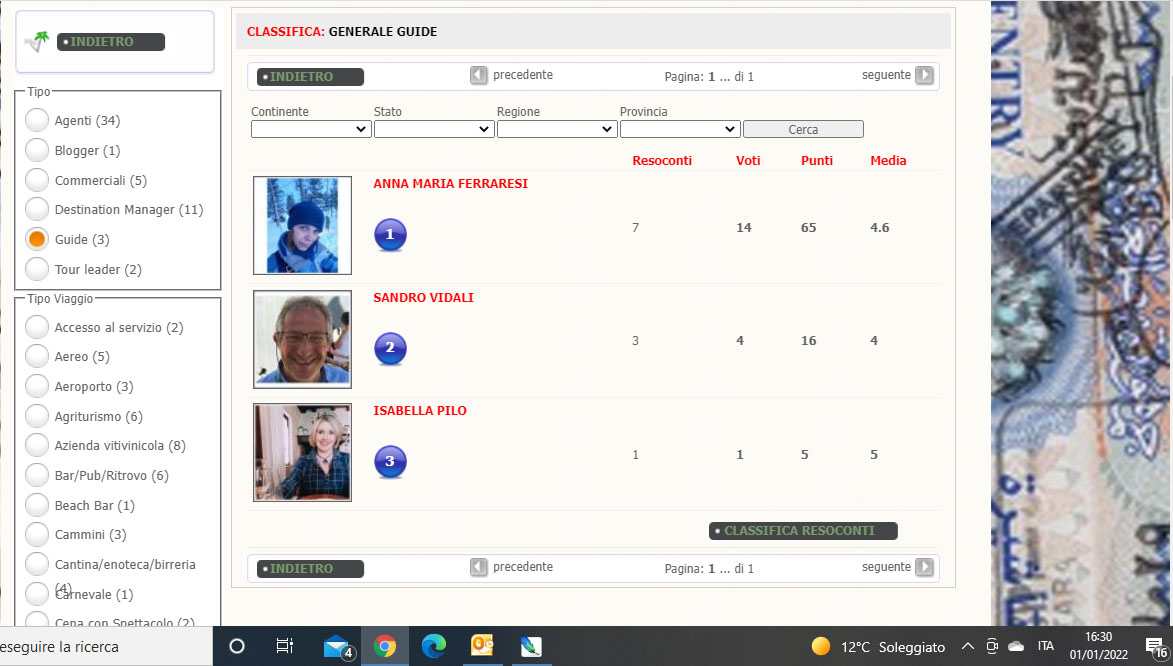Image resolution: width=1173 pixels, height=666 pixels.
Task: Click the 65 points value for Ferraresi
Action: tap(809, 227)
